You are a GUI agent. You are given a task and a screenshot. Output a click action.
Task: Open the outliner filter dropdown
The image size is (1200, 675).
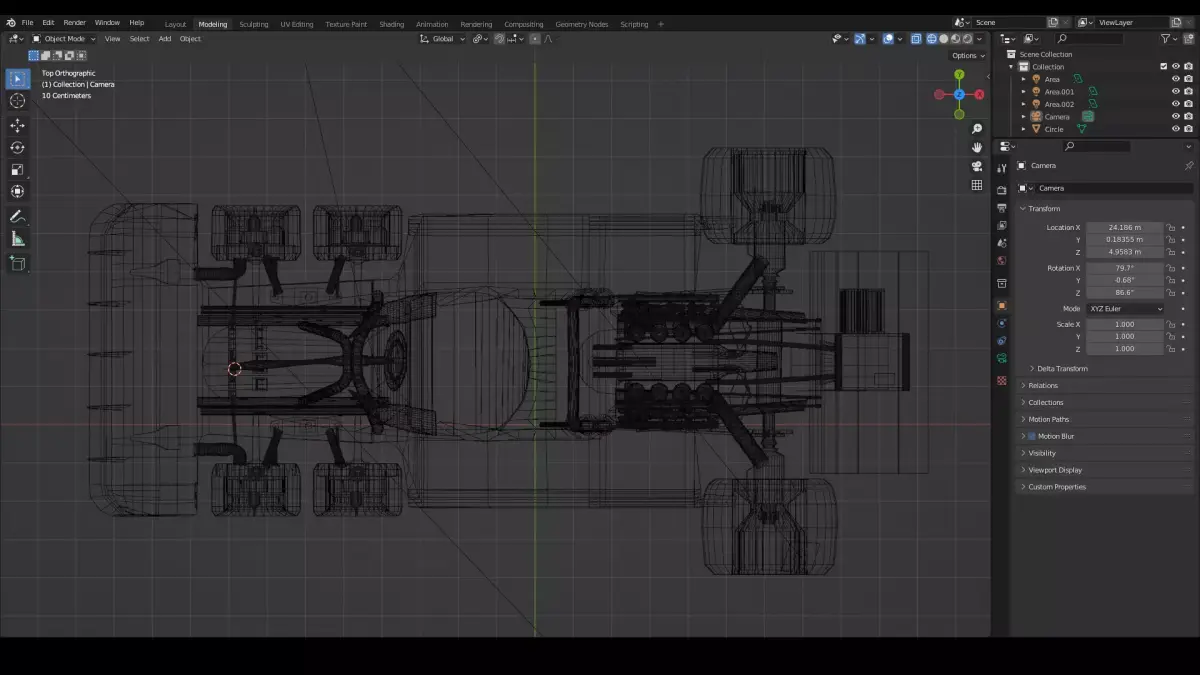click(1169, 38)
